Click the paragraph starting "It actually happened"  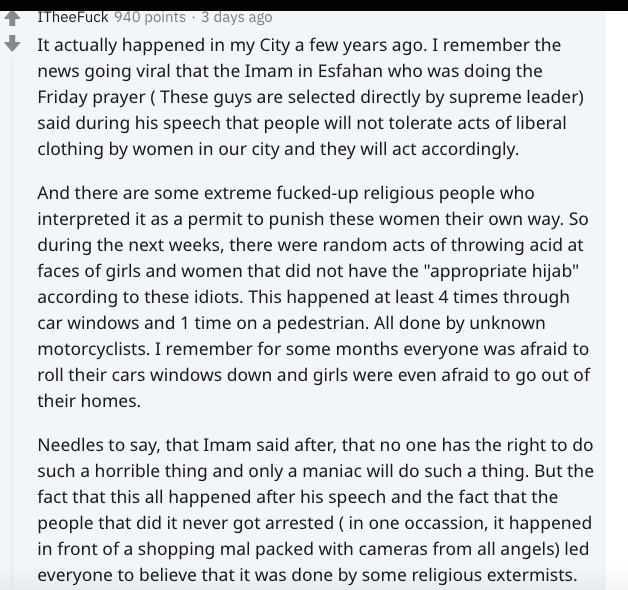click(310, 97)
